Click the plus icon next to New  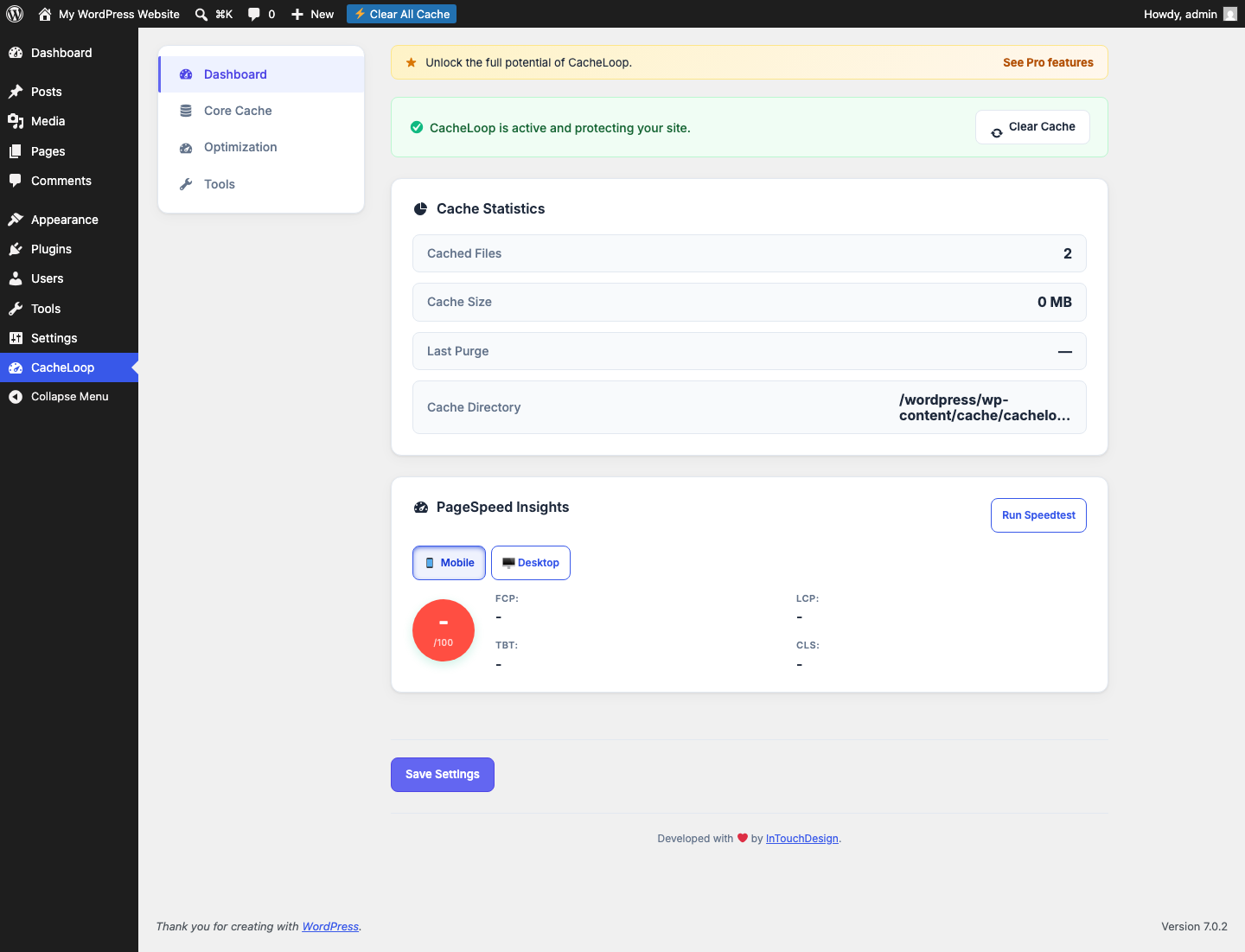(297, 14)
